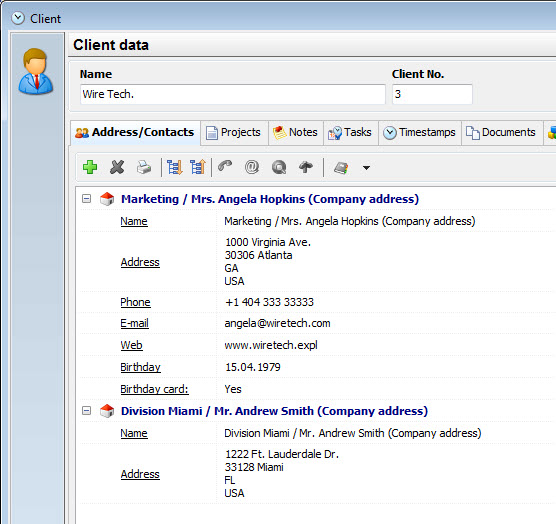Screen dimensions: 556x524
Task: Click the phone number +1 404 333 33333
Action: (269, 302)
